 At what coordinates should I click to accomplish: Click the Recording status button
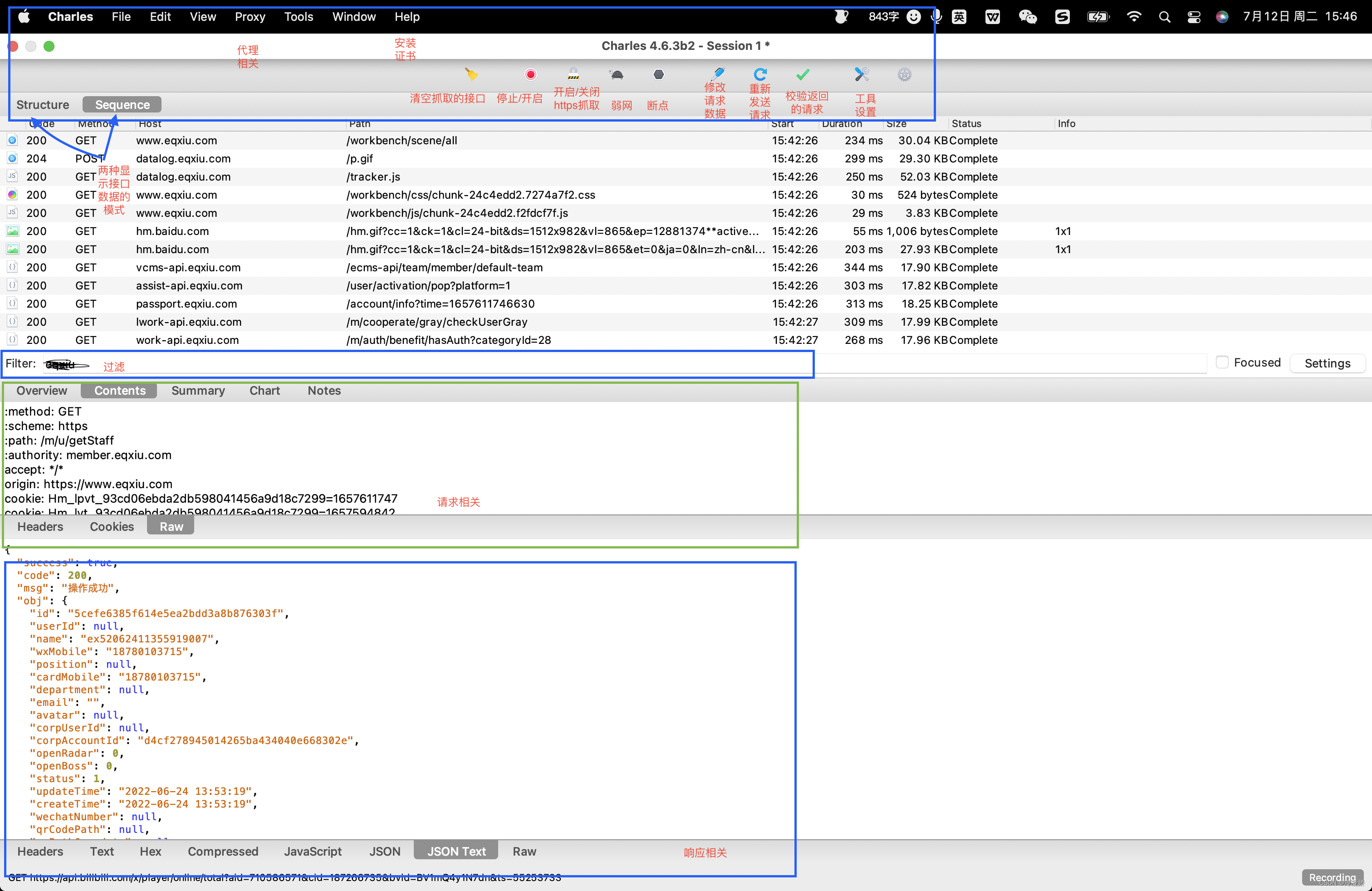click(x=1332, y=877)
